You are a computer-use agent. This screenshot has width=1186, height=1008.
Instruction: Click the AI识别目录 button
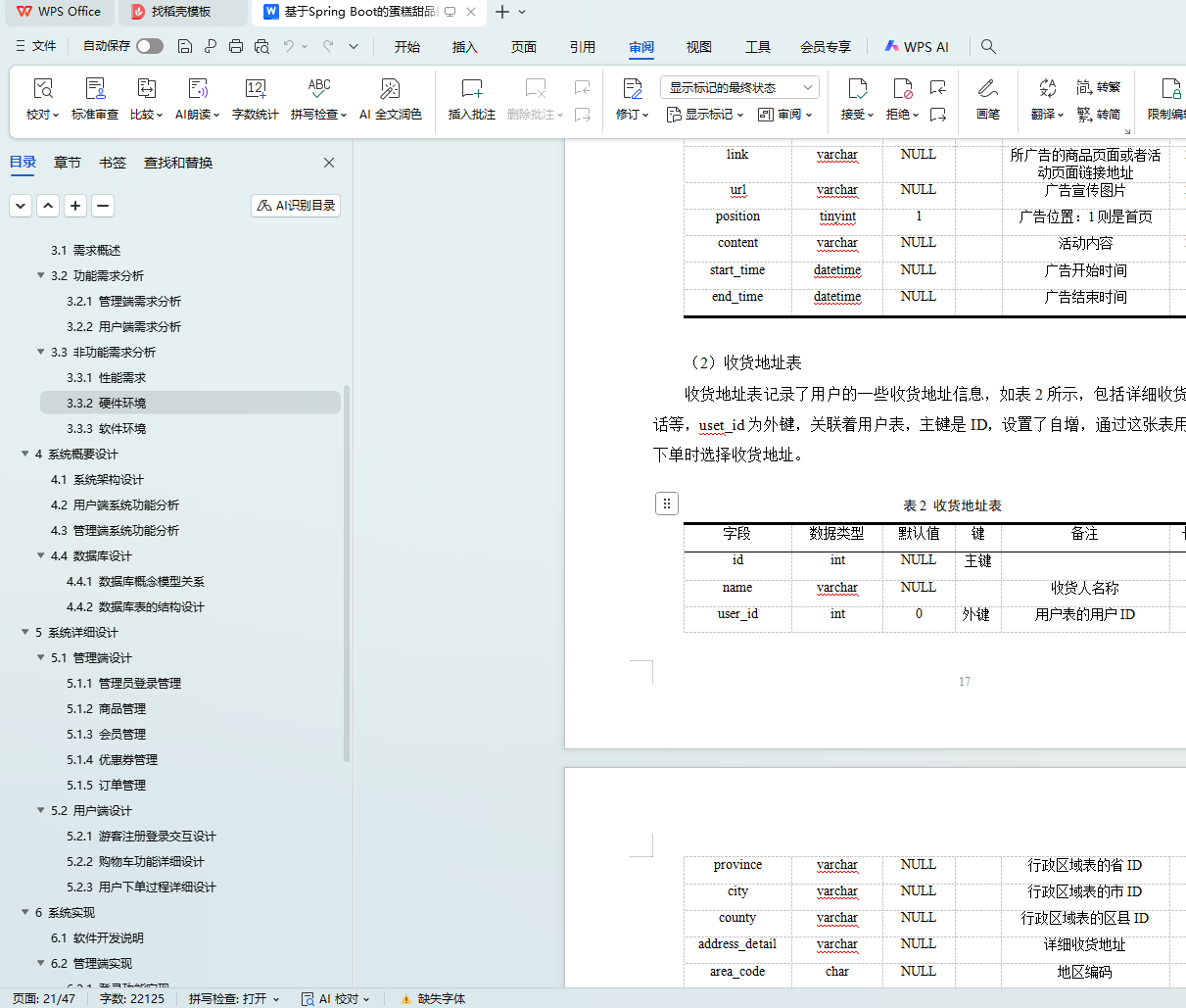[x=296, y=205]
